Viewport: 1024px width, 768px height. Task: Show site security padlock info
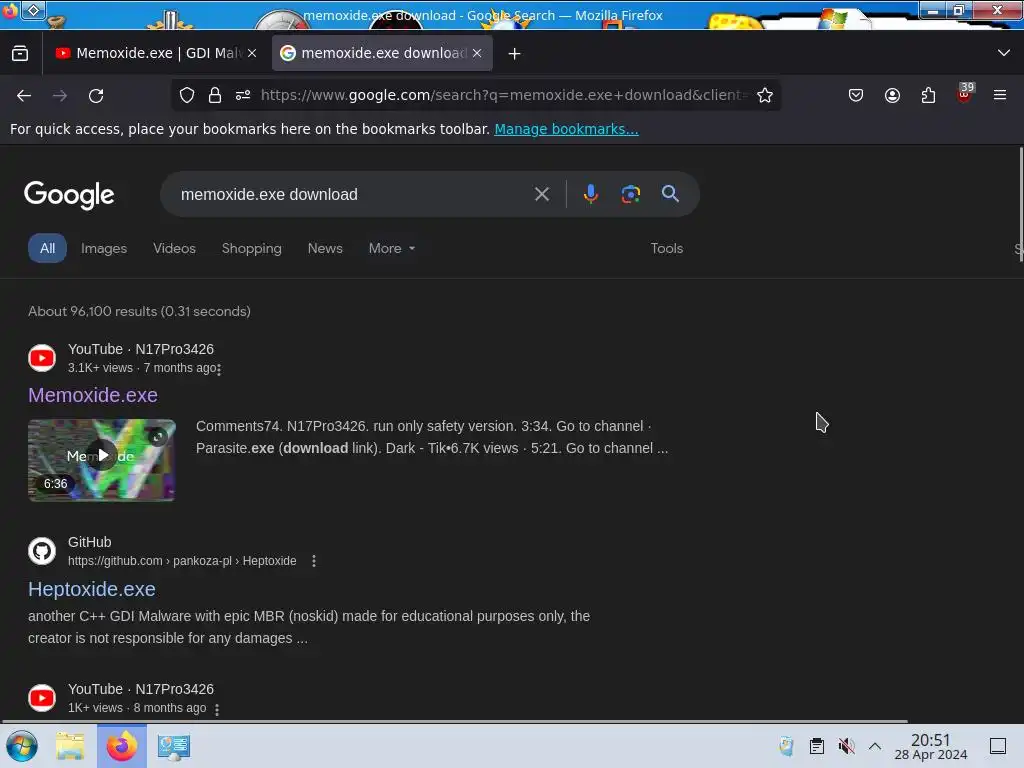(x=215, y=95)
